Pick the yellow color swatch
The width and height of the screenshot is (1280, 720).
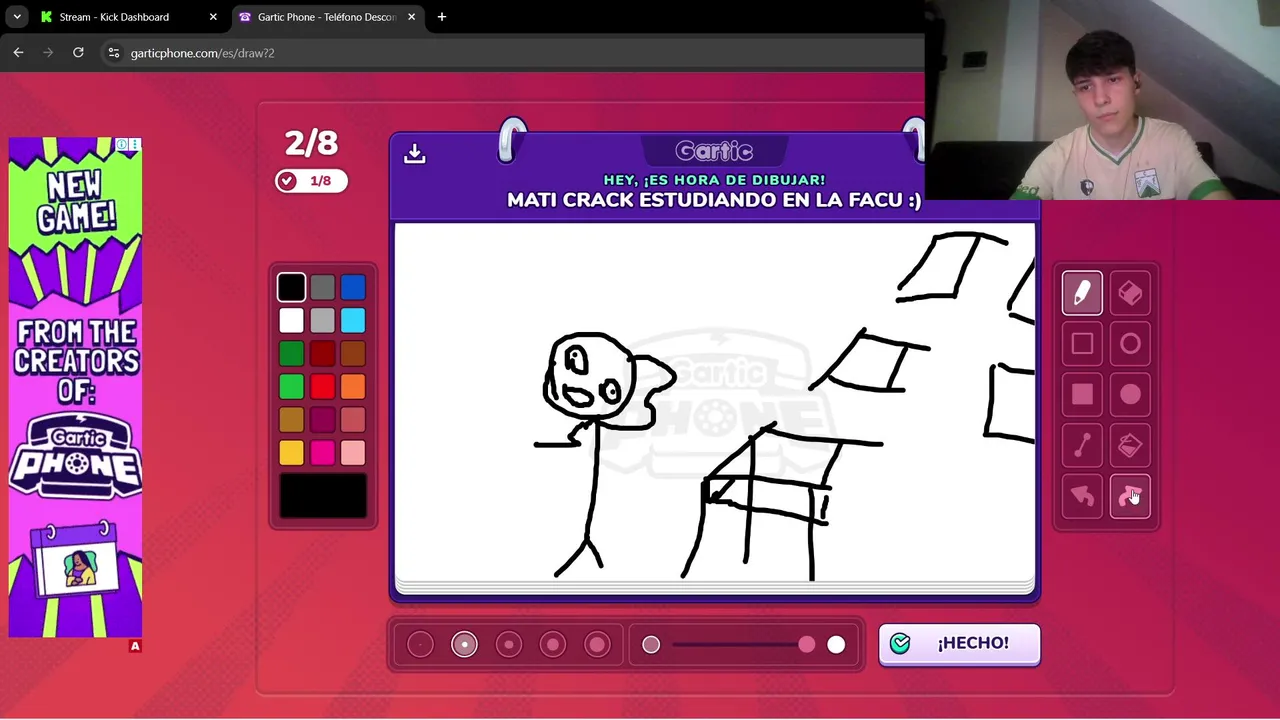click(291, 452)
